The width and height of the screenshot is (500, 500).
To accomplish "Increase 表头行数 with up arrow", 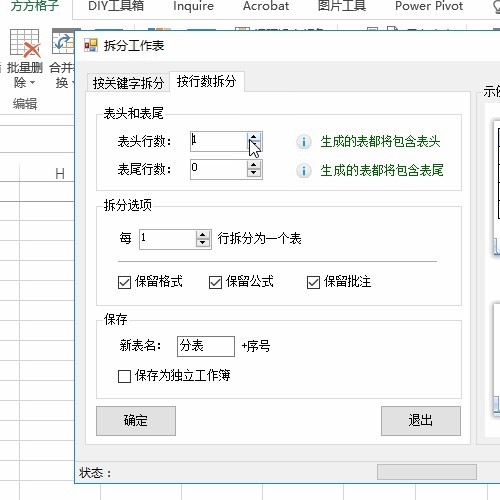I will pyautogui.click(x=254, y=137).
